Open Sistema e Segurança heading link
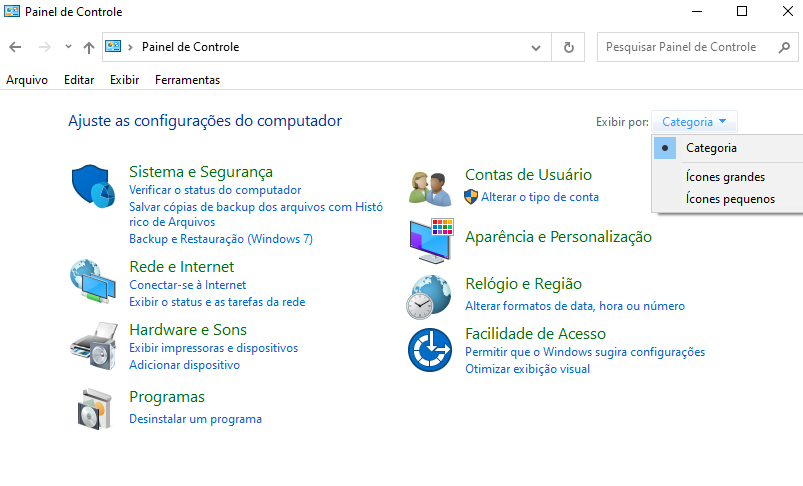 tap(201, 172)
